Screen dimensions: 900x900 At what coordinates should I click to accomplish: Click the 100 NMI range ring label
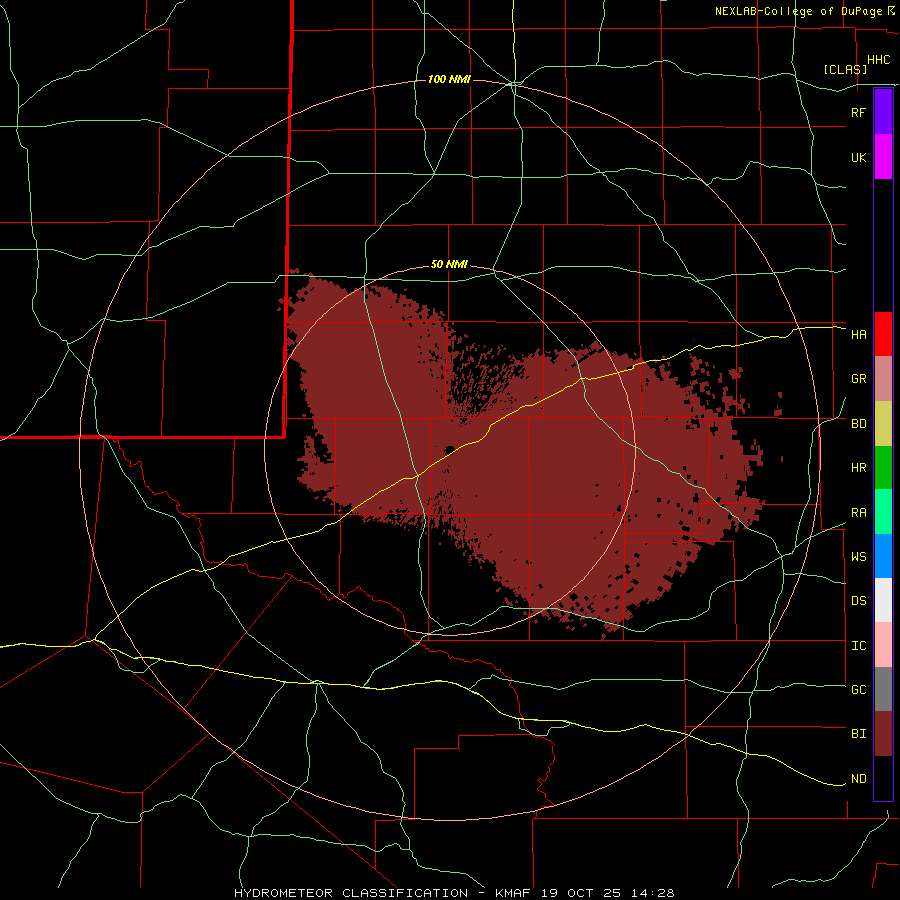point(449,79)
